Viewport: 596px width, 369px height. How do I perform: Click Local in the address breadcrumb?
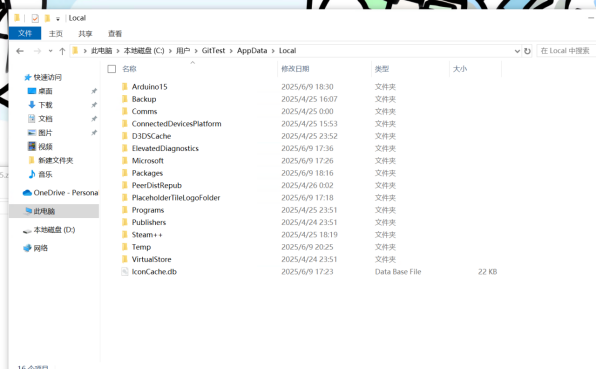click(287, 51)
